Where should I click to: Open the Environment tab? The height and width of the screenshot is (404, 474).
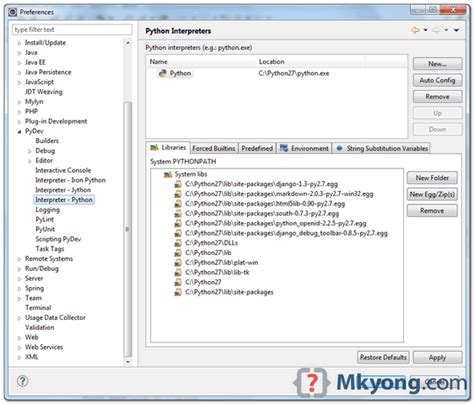coord(304,148)
